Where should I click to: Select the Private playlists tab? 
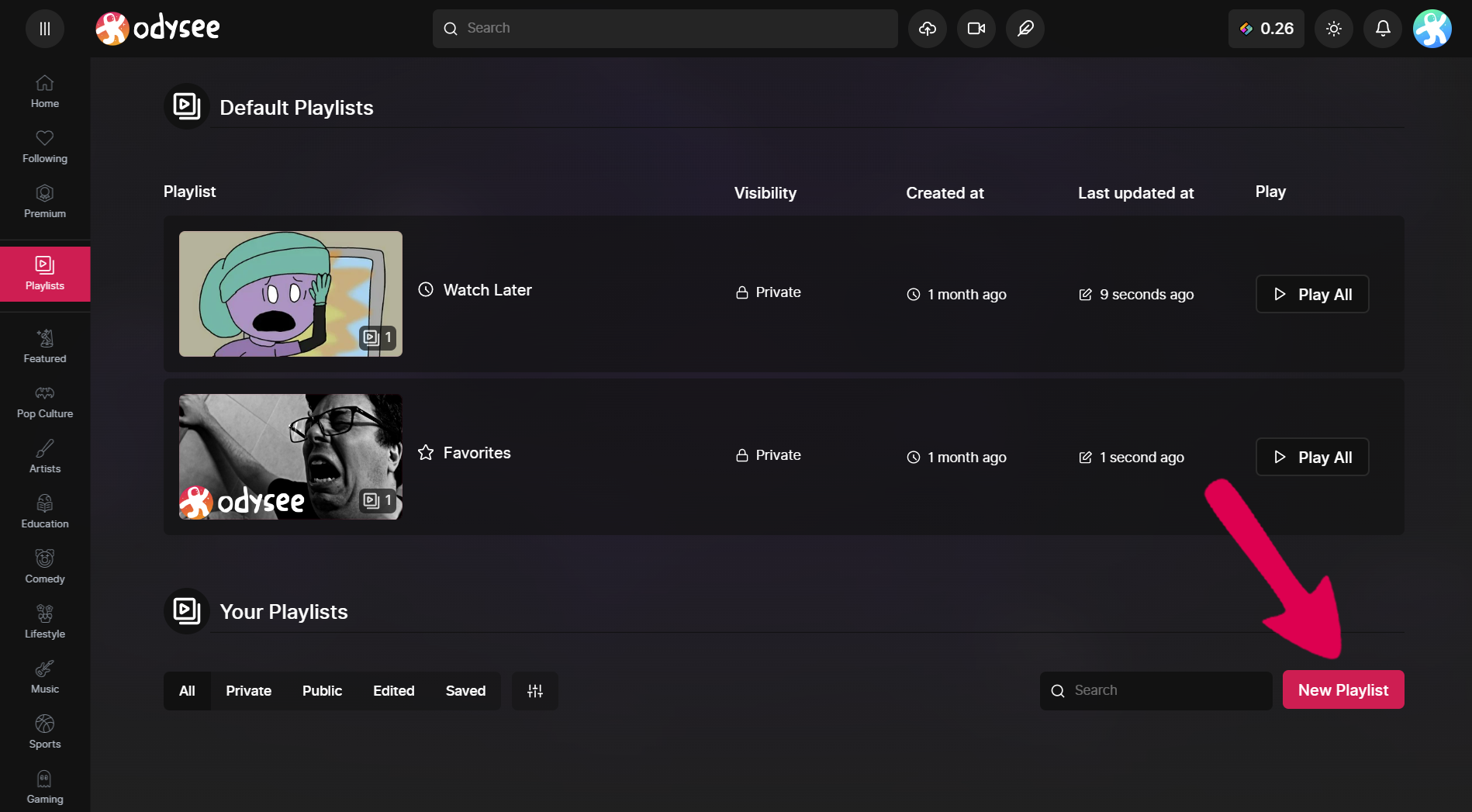coord(248,690)
